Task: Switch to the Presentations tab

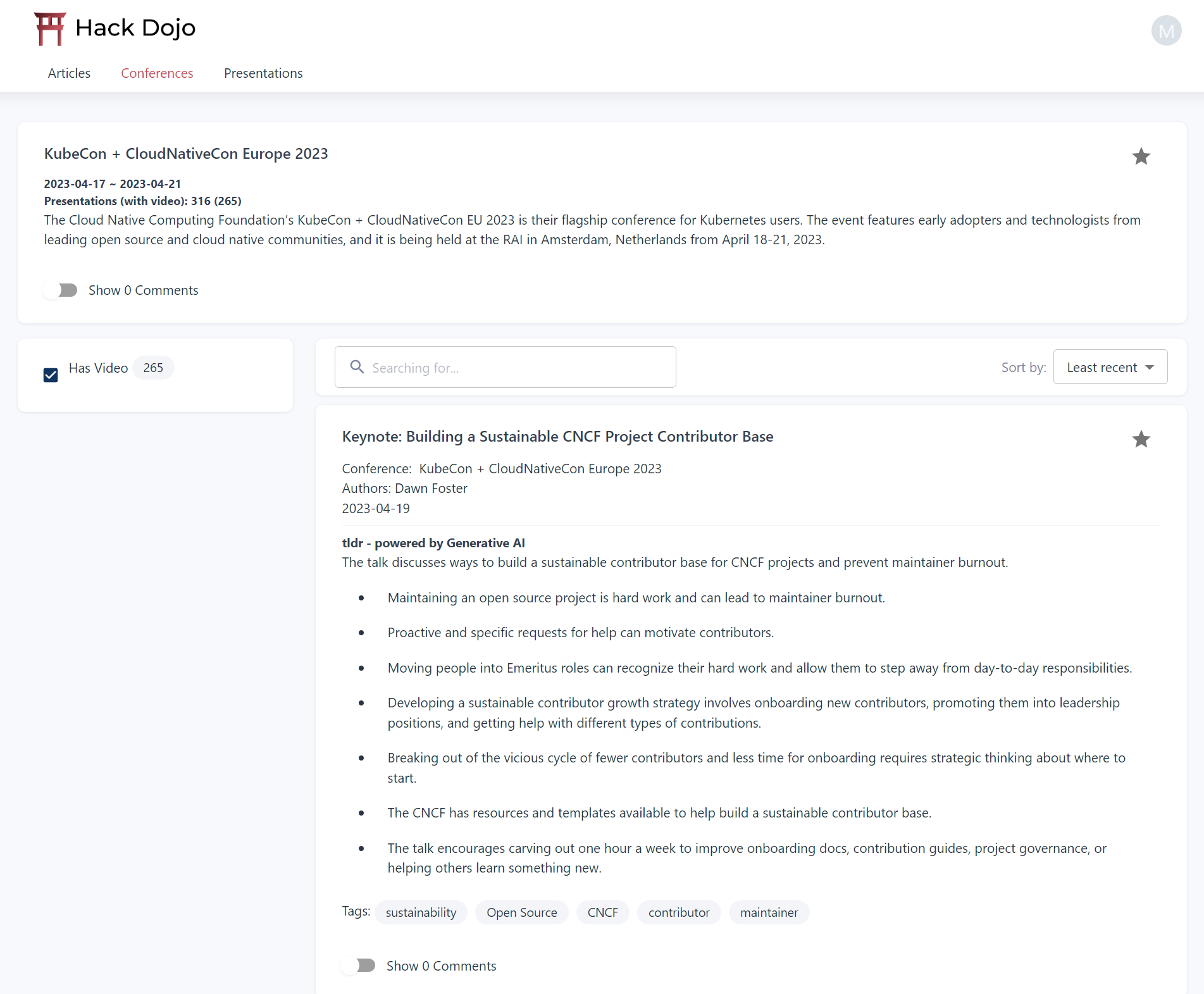Action: point(263,73)
